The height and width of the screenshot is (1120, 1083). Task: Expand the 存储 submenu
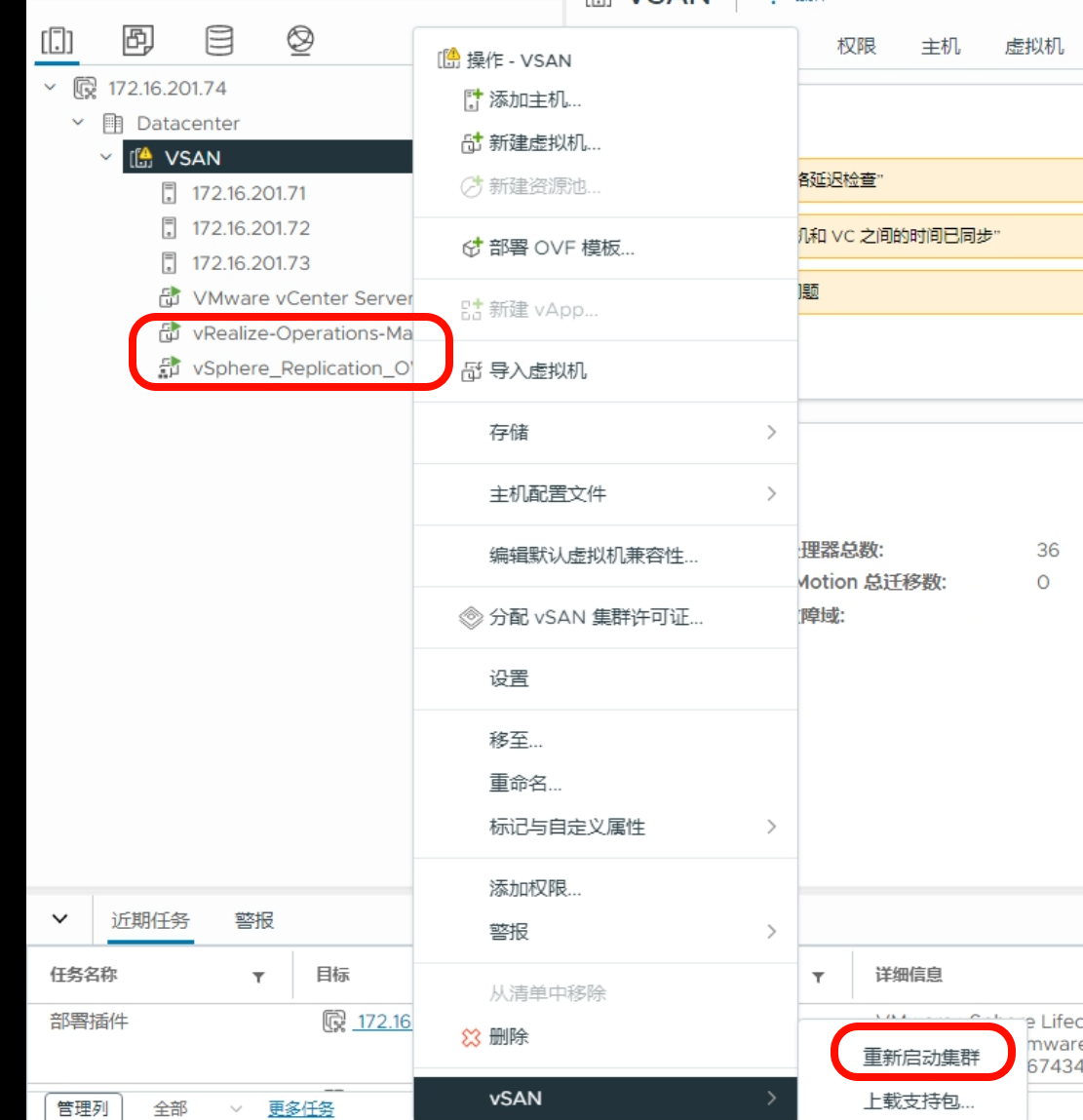(x=771, y=432)
